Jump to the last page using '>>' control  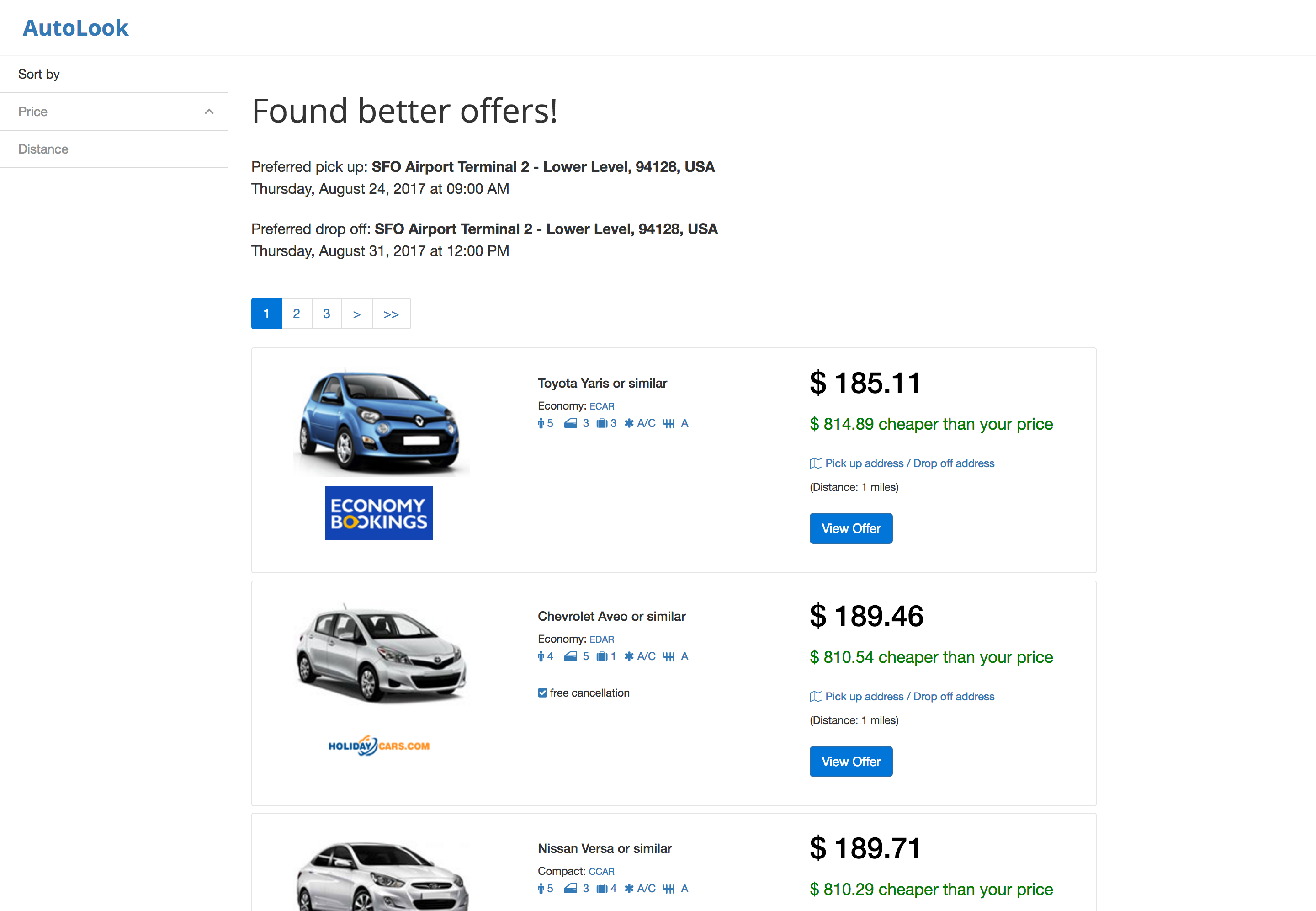(391, 314)
